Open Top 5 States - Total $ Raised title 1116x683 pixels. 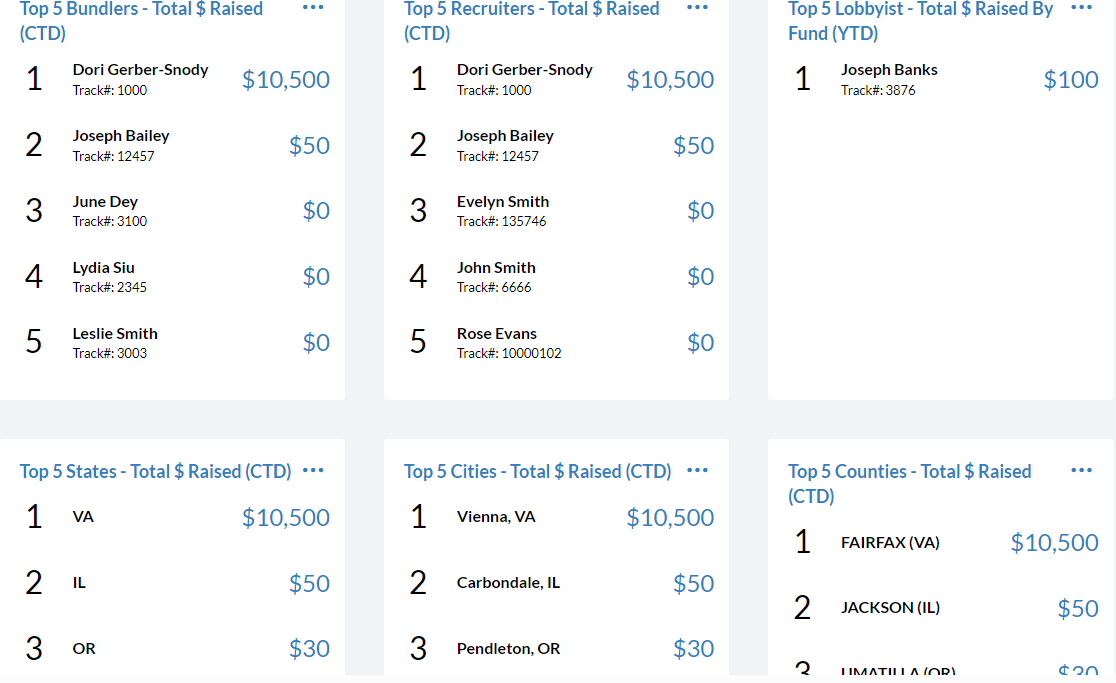point(155,471)
